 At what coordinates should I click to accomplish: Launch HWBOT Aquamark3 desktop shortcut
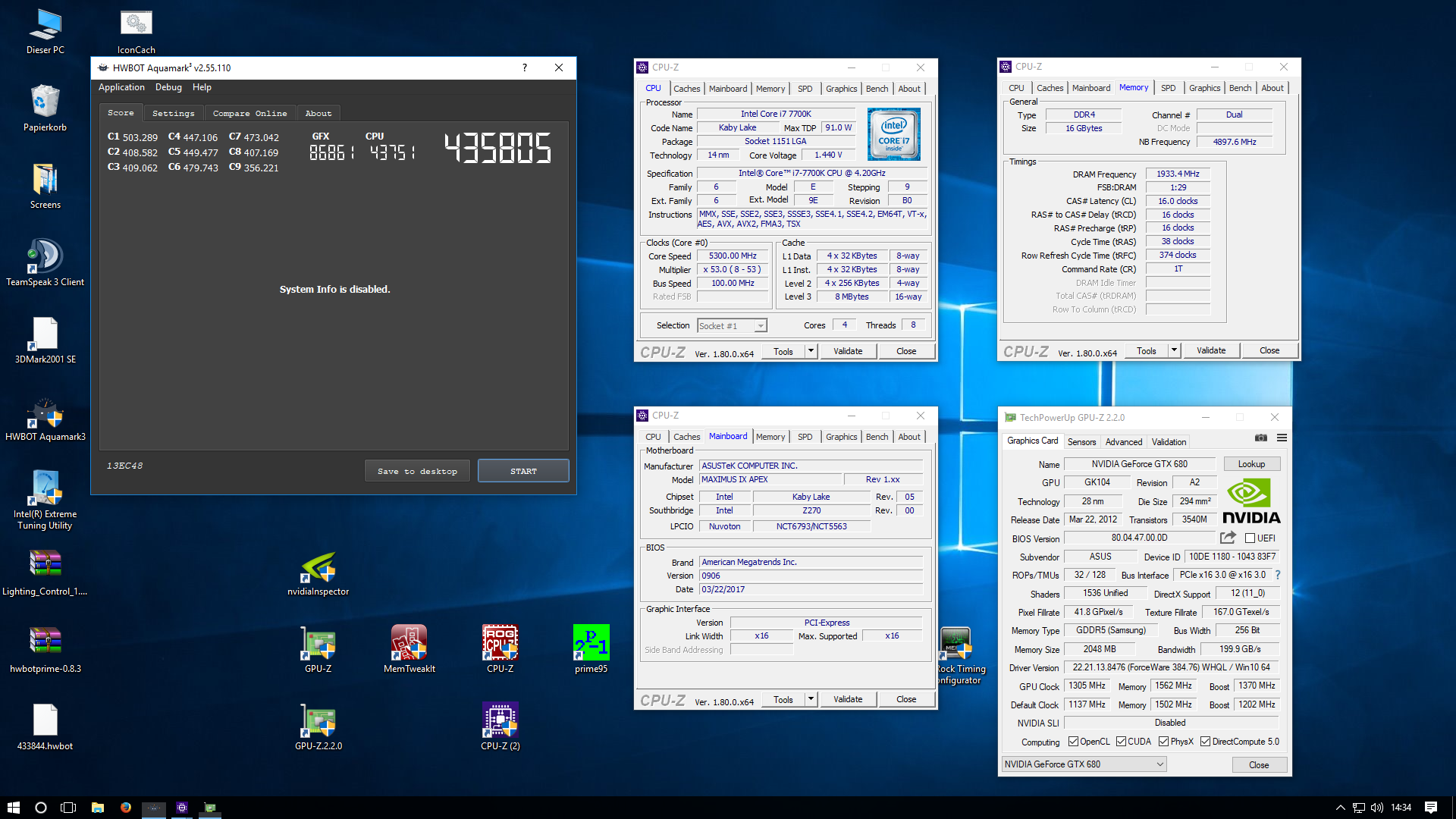(45, 418)
